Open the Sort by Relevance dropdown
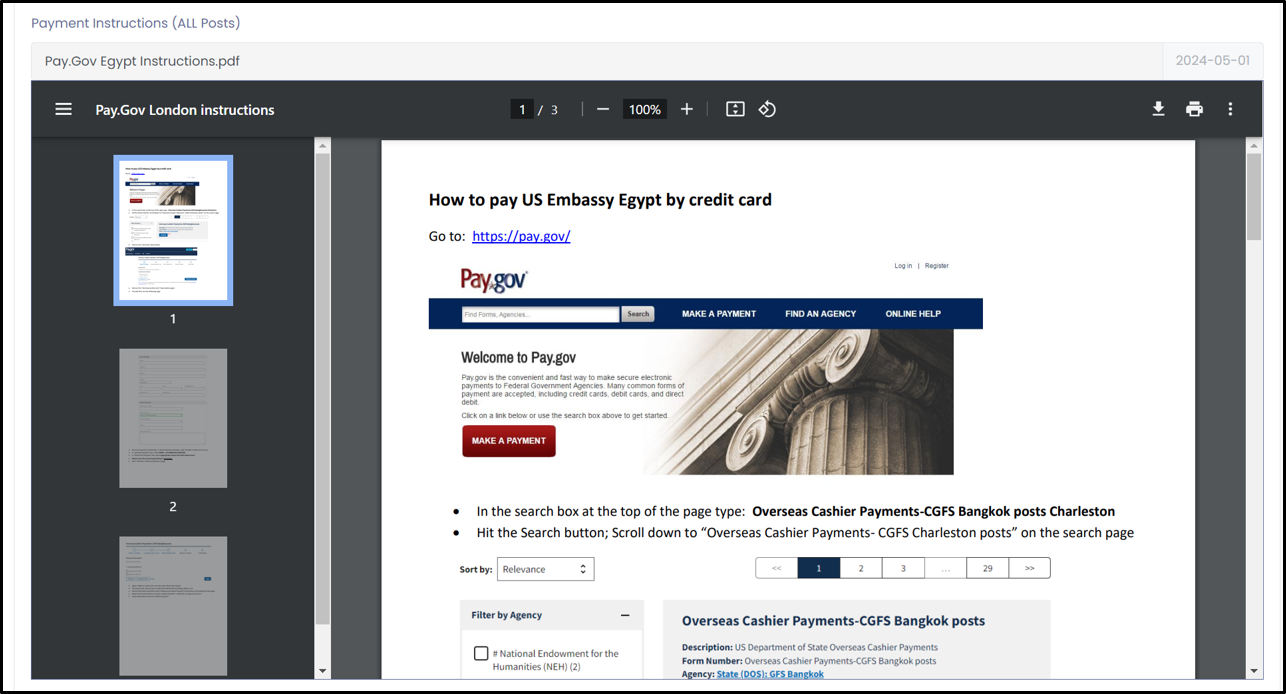1286x694 pixels. [x=545, y=569]
